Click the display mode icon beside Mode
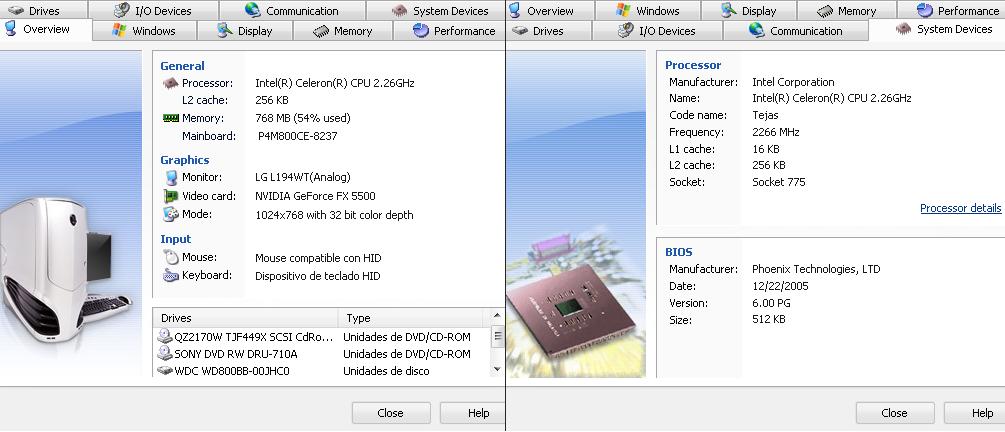1005x432 pixels. pos(170,214)
